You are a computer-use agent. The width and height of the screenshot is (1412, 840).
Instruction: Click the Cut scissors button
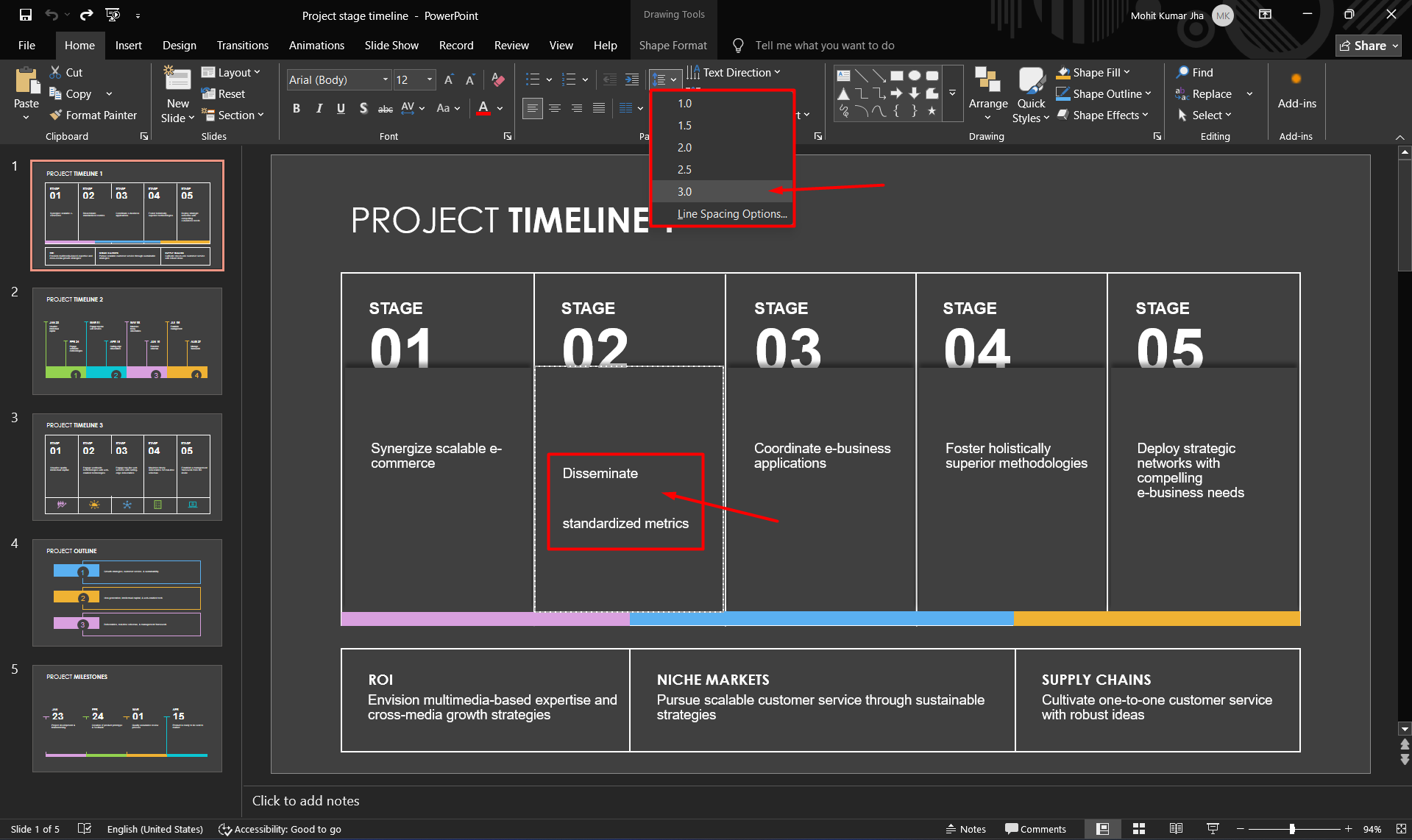point(66,72)
